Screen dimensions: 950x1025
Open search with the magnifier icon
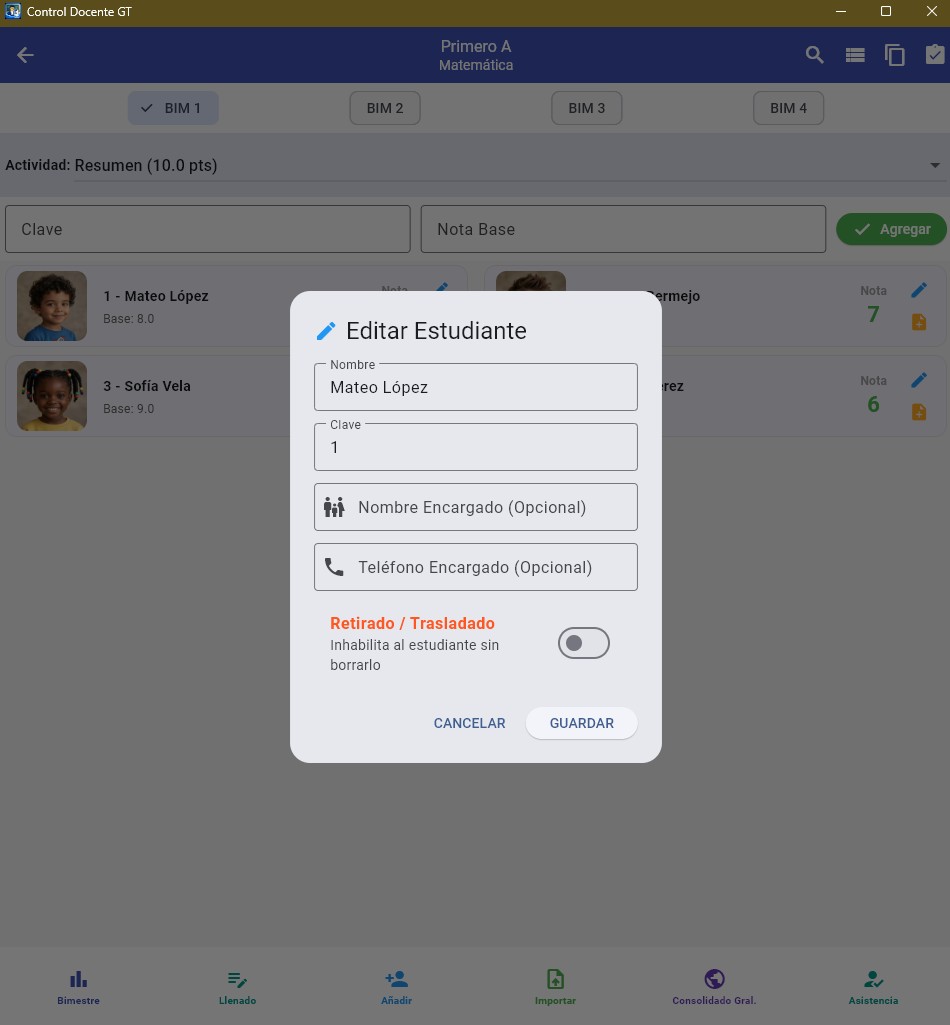[x=814, y=55]
